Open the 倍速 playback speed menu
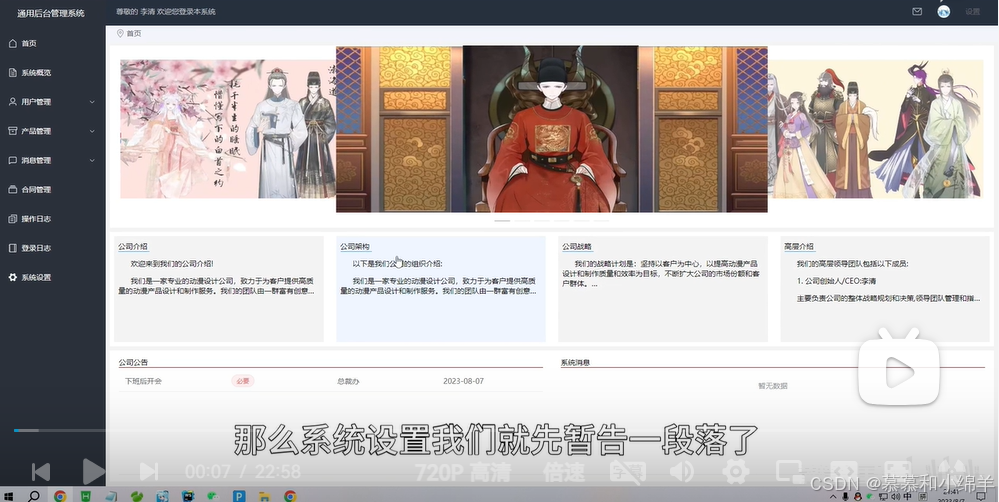999x502 pixels. [564, 472]
